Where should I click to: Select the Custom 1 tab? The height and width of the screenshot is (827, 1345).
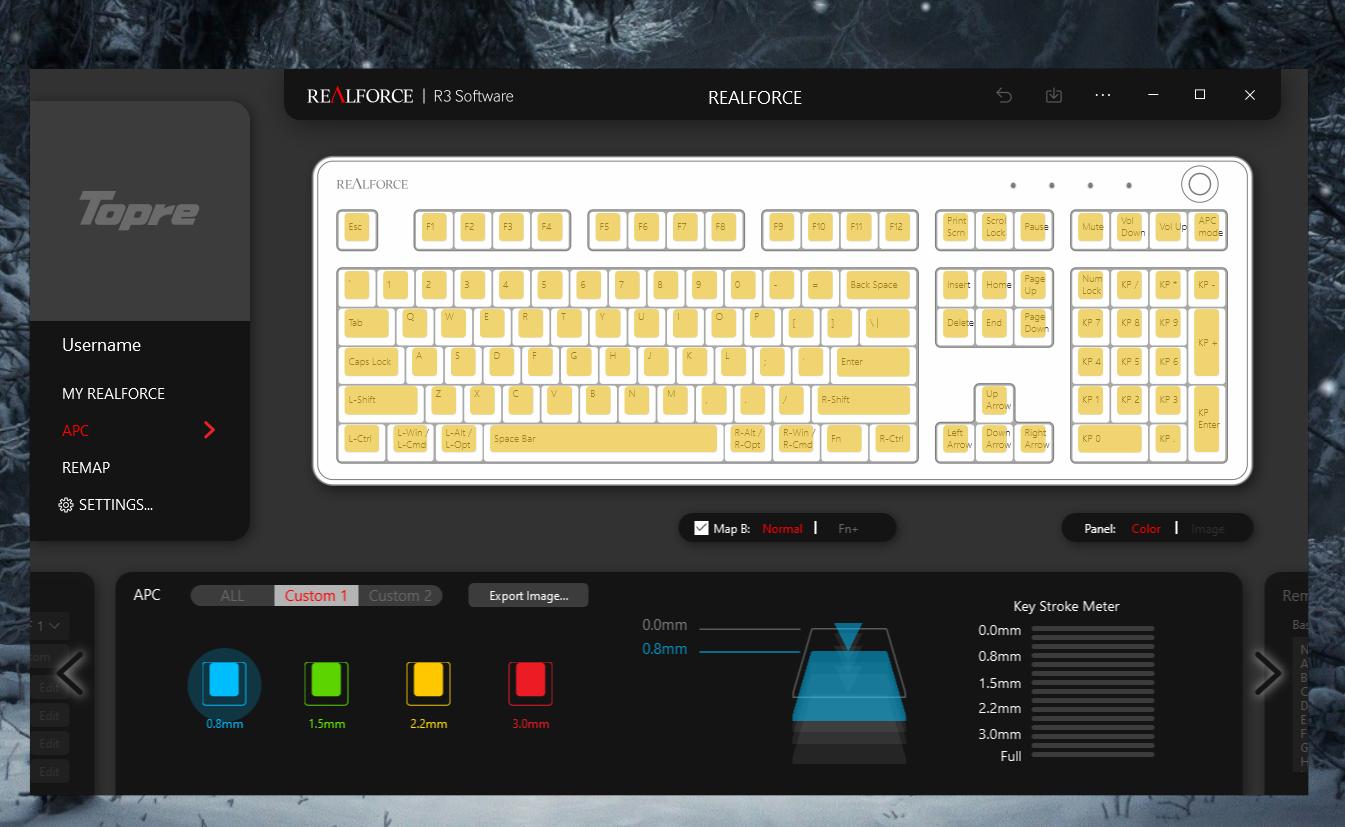point(316,595)
